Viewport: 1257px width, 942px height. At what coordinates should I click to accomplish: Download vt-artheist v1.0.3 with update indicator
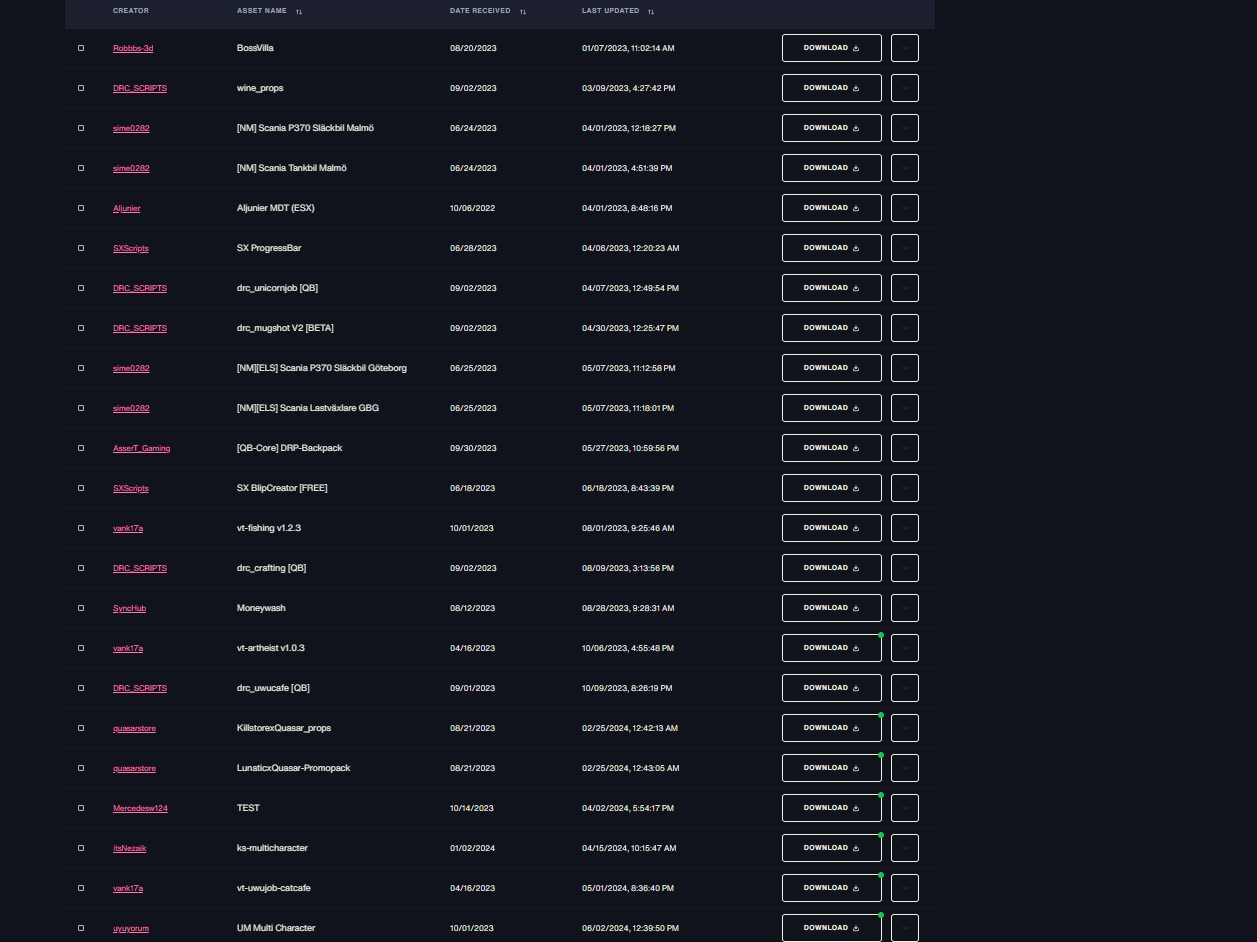click(831, 648)
